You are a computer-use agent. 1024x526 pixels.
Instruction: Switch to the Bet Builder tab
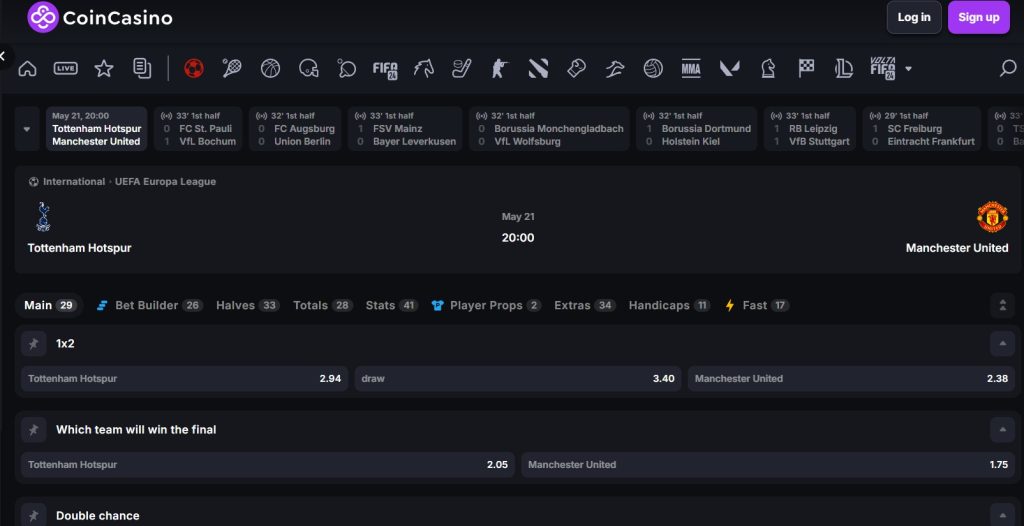150,305
